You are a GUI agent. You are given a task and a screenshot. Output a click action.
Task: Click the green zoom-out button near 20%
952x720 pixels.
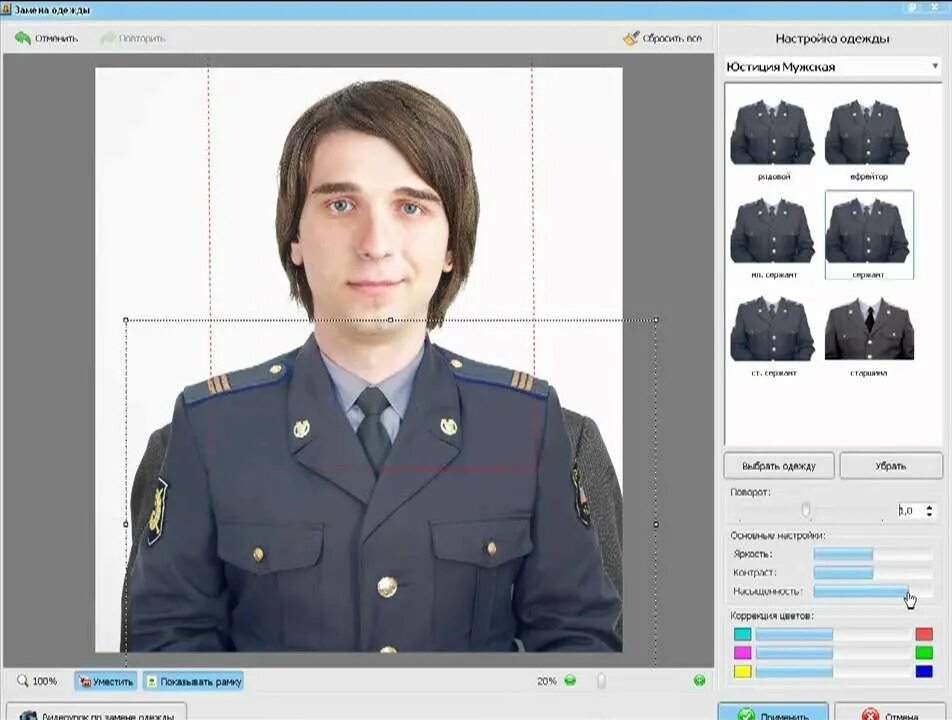pyautogui.click(x=570, y=681)
